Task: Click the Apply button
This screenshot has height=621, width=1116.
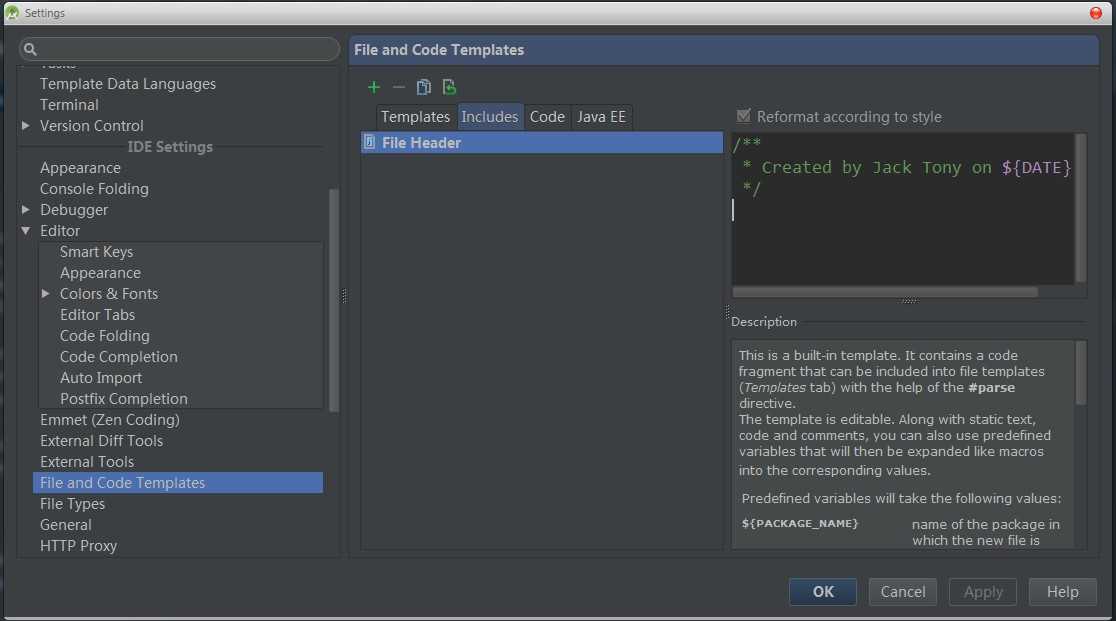Action: click(983, 592)
